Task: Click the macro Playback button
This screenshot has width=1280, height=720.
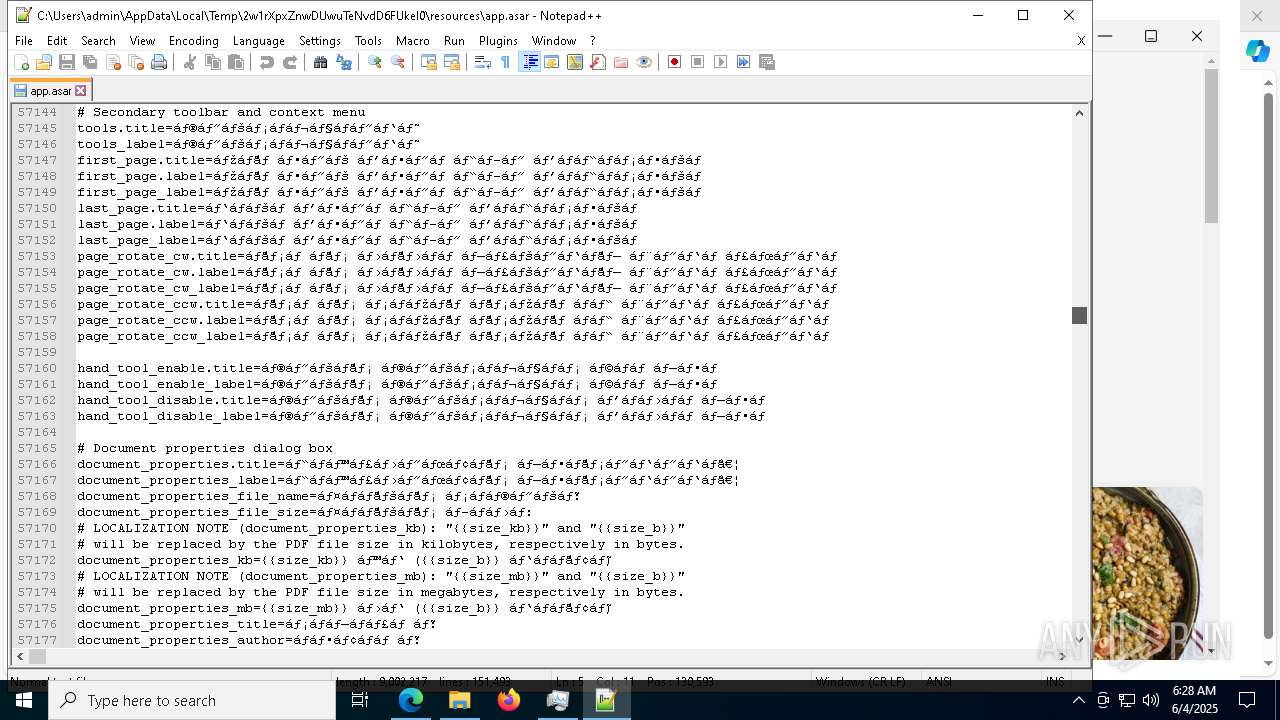Action: click(x=721, y=62)
